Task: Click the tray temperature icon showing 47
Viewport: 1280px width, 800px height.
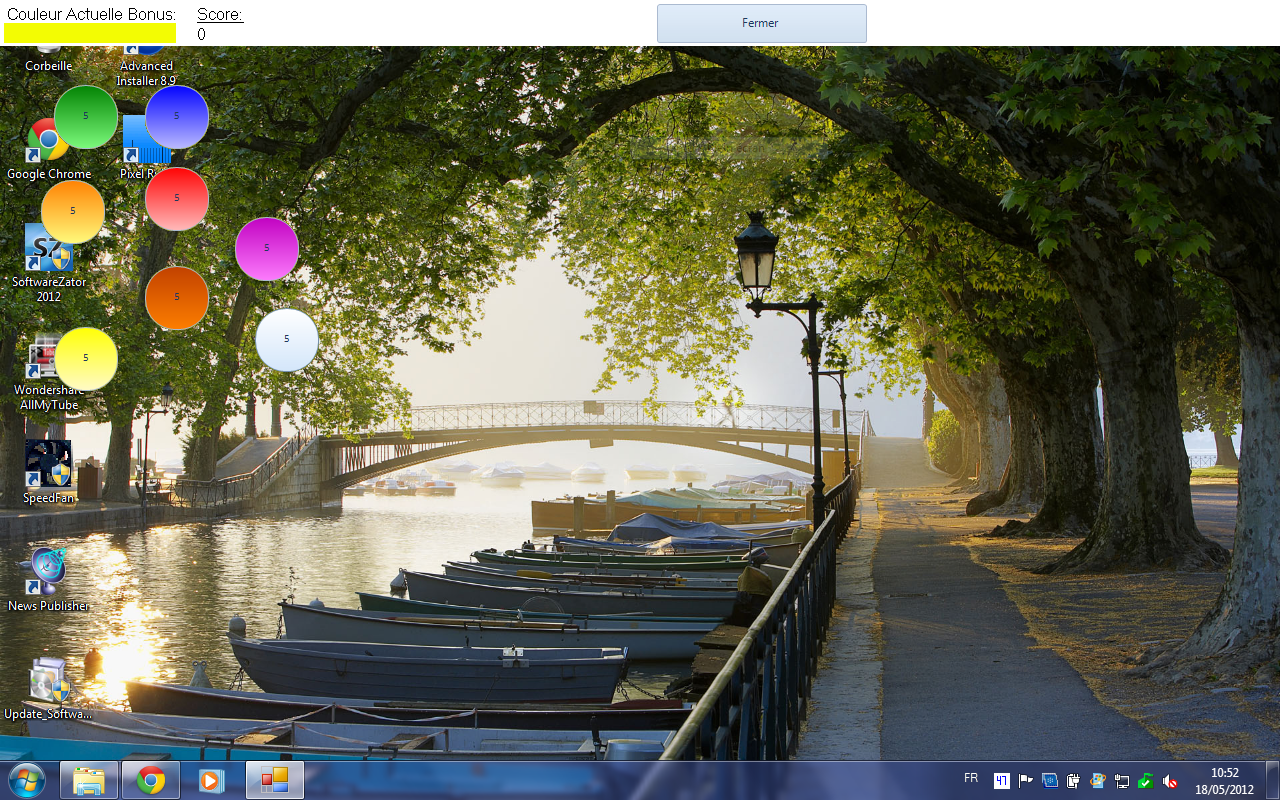Action: point(1001,781)
